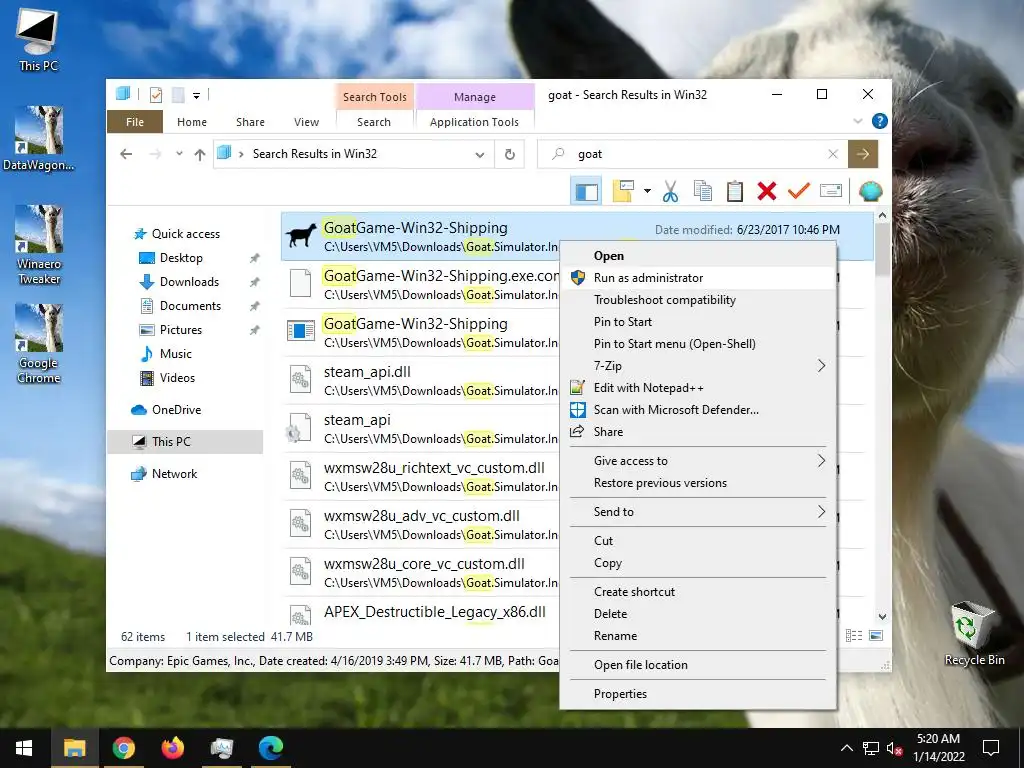This screenshot has height=768, width=1024.
Task: Click the scissors Cut icon in toolbar
Action: (x=670, y=191)
